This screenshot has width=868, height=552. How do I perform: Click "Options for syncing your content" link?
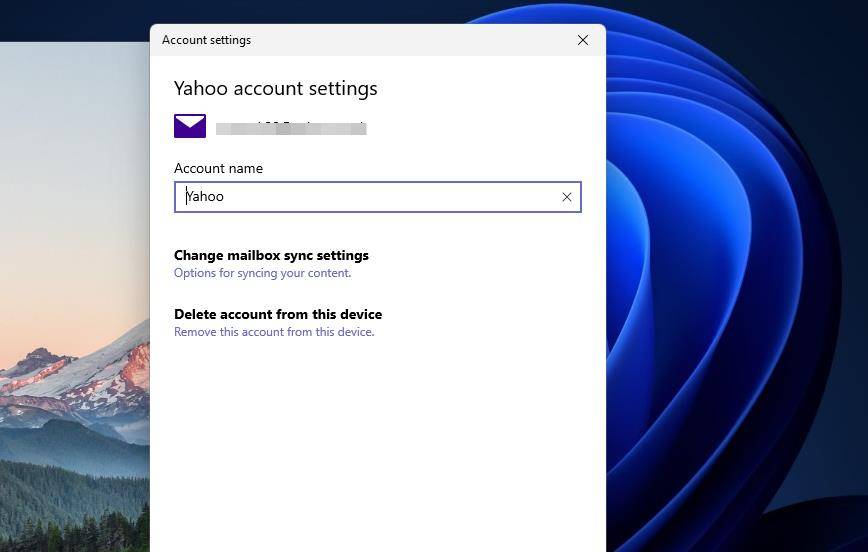(262, 273)
